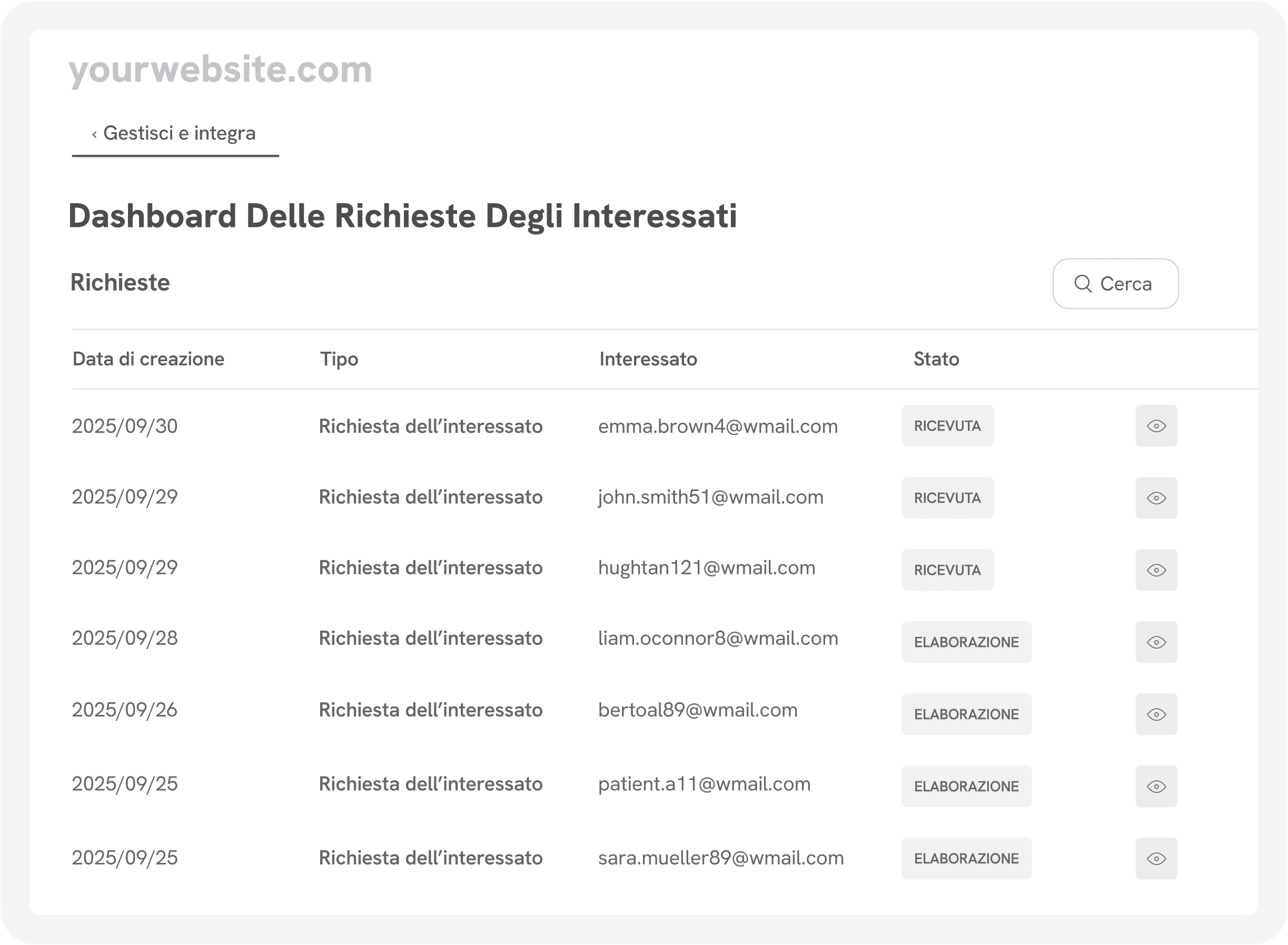Open eye icon for john.smith51@wmail.com row
The height and width of the screenshot is (945, 1288).
pyautogui.click(x=1156, y=498)
